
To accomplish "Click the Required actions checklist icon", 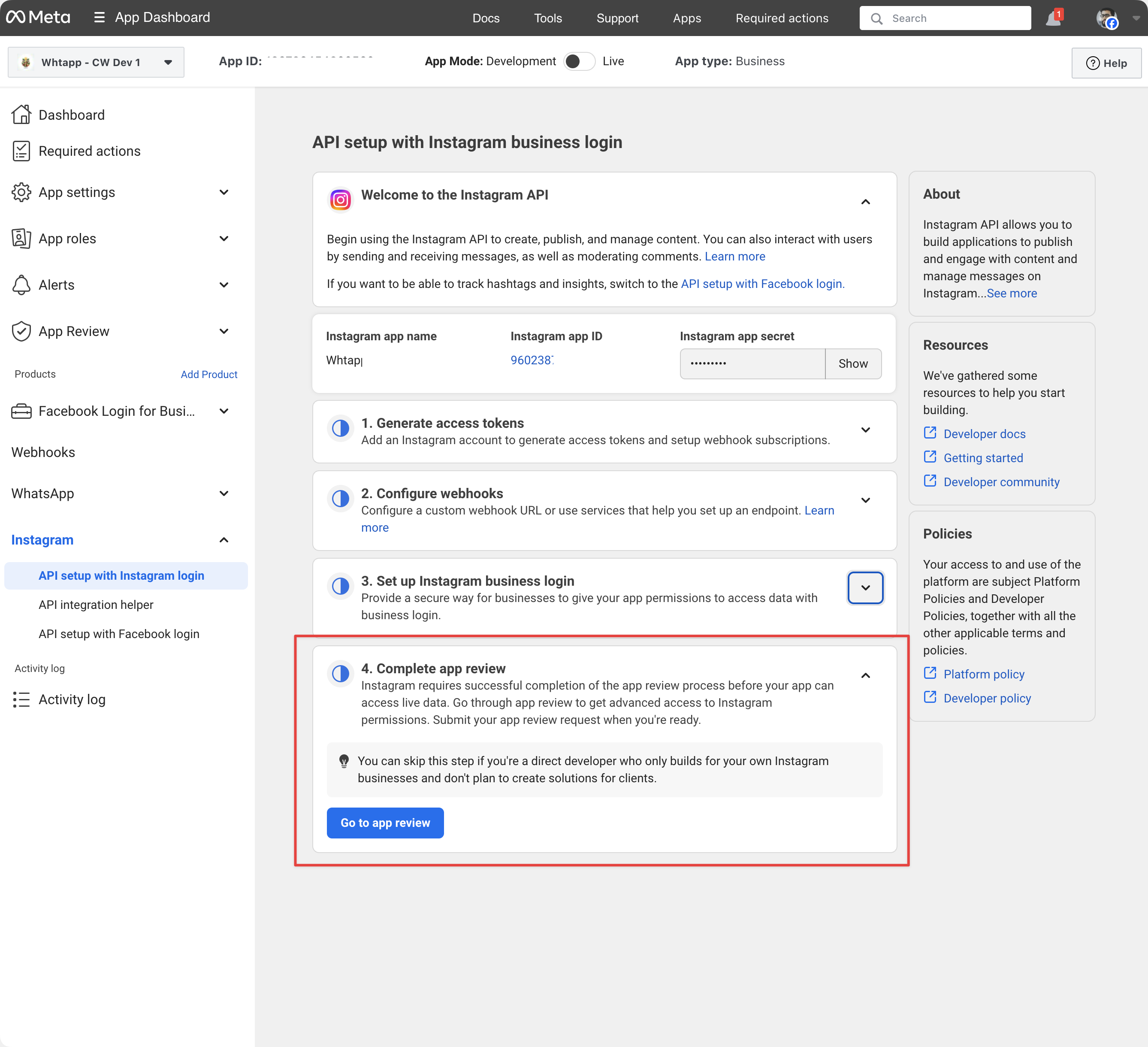I will (21, 151).
